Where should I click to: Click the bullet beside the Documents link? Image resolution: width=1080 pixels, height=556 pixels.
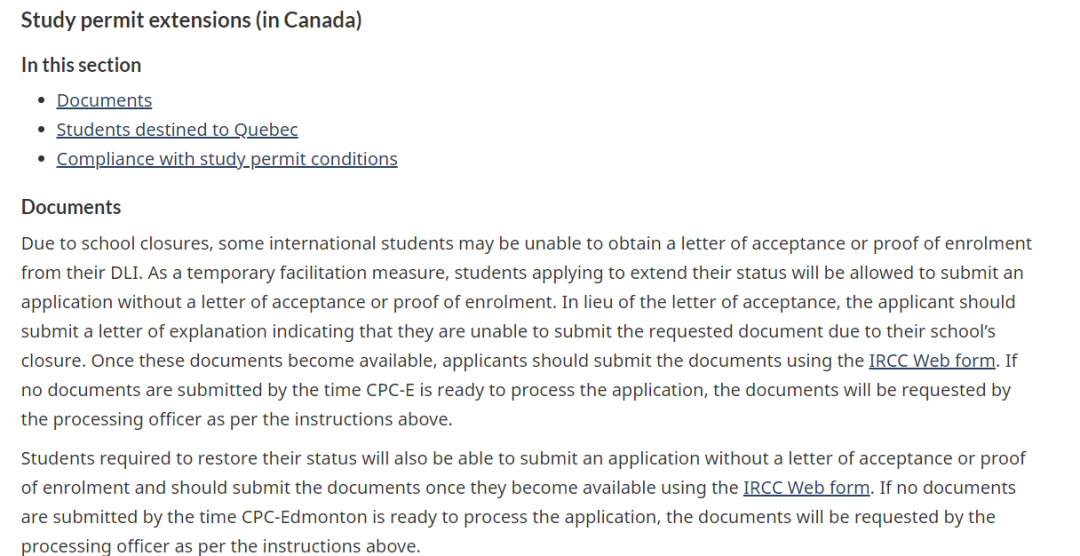pyautogui.click(x=41, y=101)
